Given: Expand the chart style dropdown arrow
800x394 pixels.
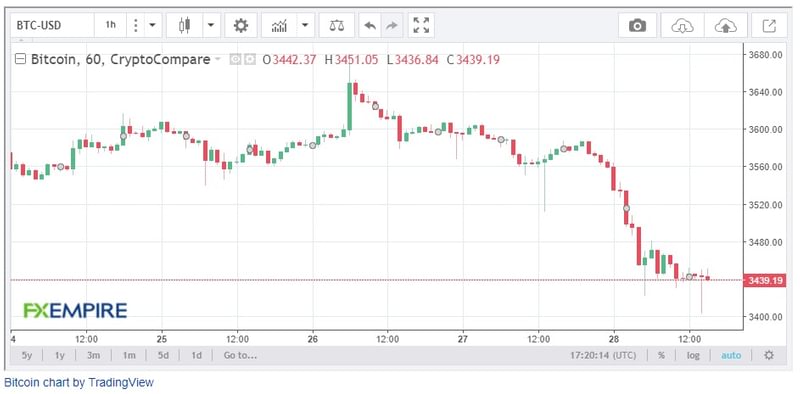Looking at the screenshot, I should pyautogui.click(x=211, y=25).
